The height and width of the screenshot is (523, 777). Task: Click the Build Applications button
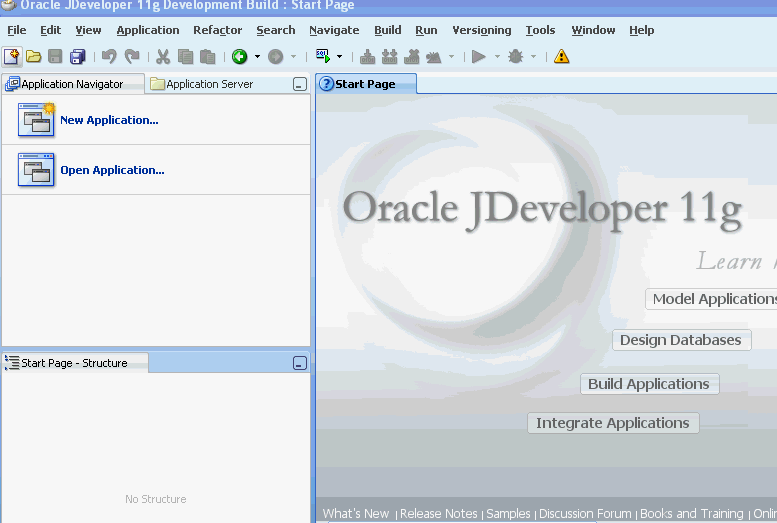(x=649, y=384)
